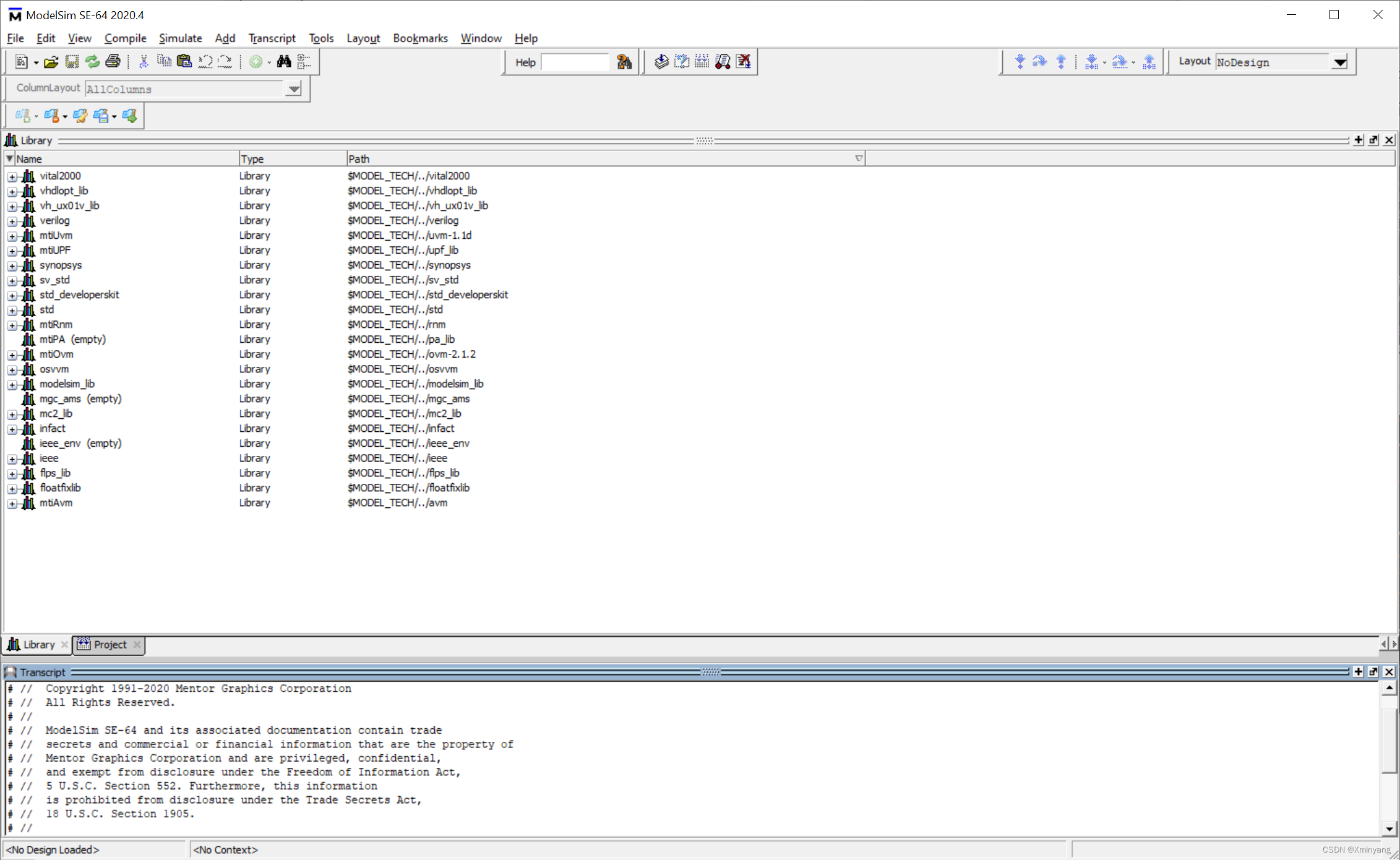
Task: Click the Compile icon with down arrow
Action: tap(661, 62)
